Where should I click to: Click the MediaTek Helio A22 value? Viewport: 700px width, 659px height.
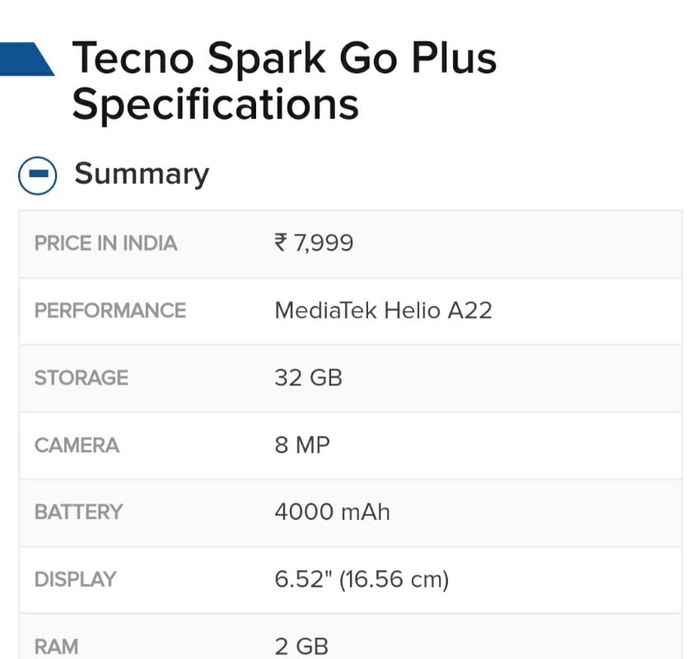(x=383, y=311)
